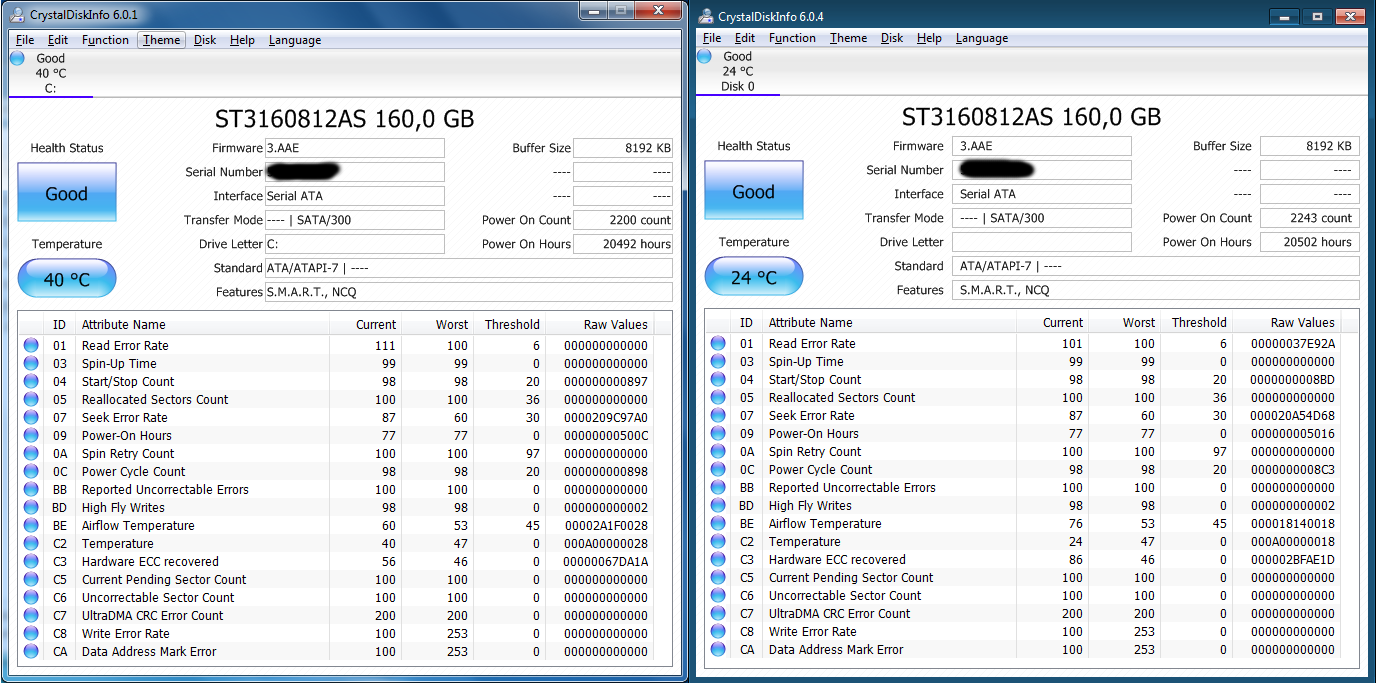Click raw value 00002A1F0028
The height and width of the screenshot is (683, 1376).
(606, 525)
